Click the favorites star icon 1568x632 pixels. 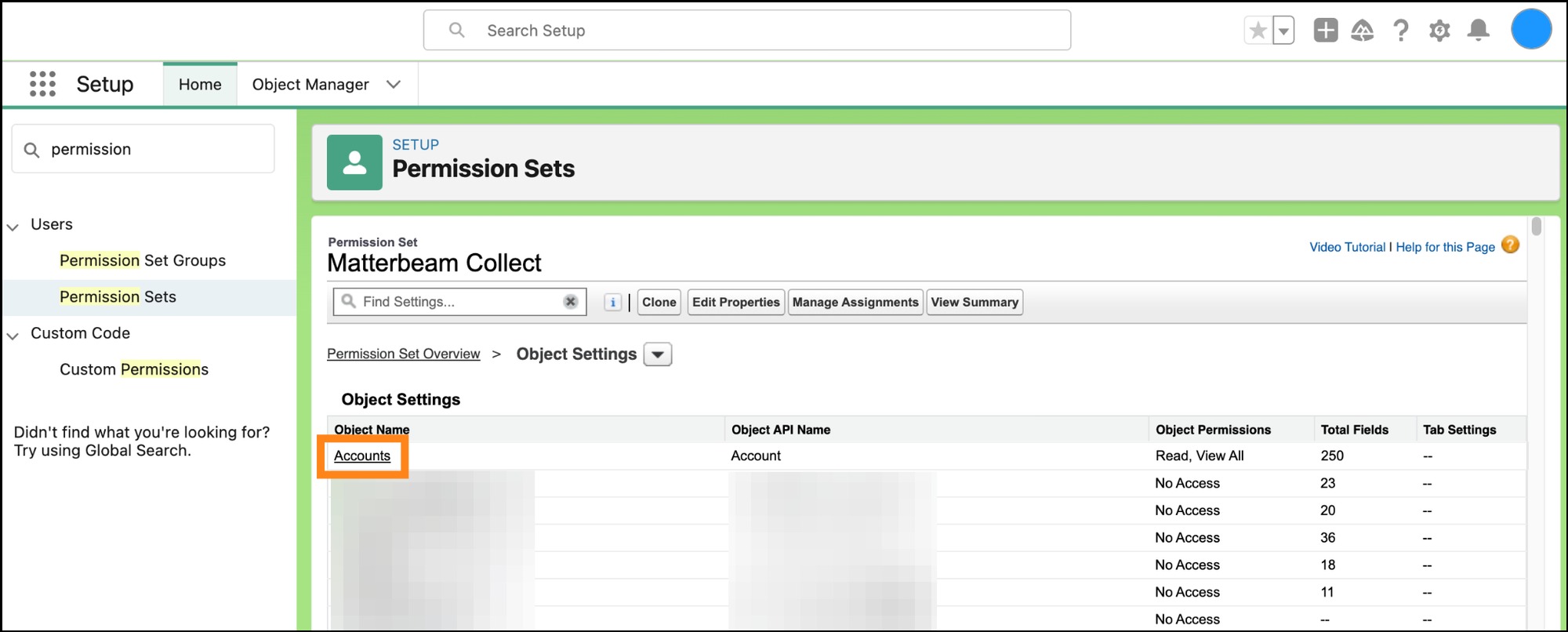pyautogui.click(x=1258, y=31)
